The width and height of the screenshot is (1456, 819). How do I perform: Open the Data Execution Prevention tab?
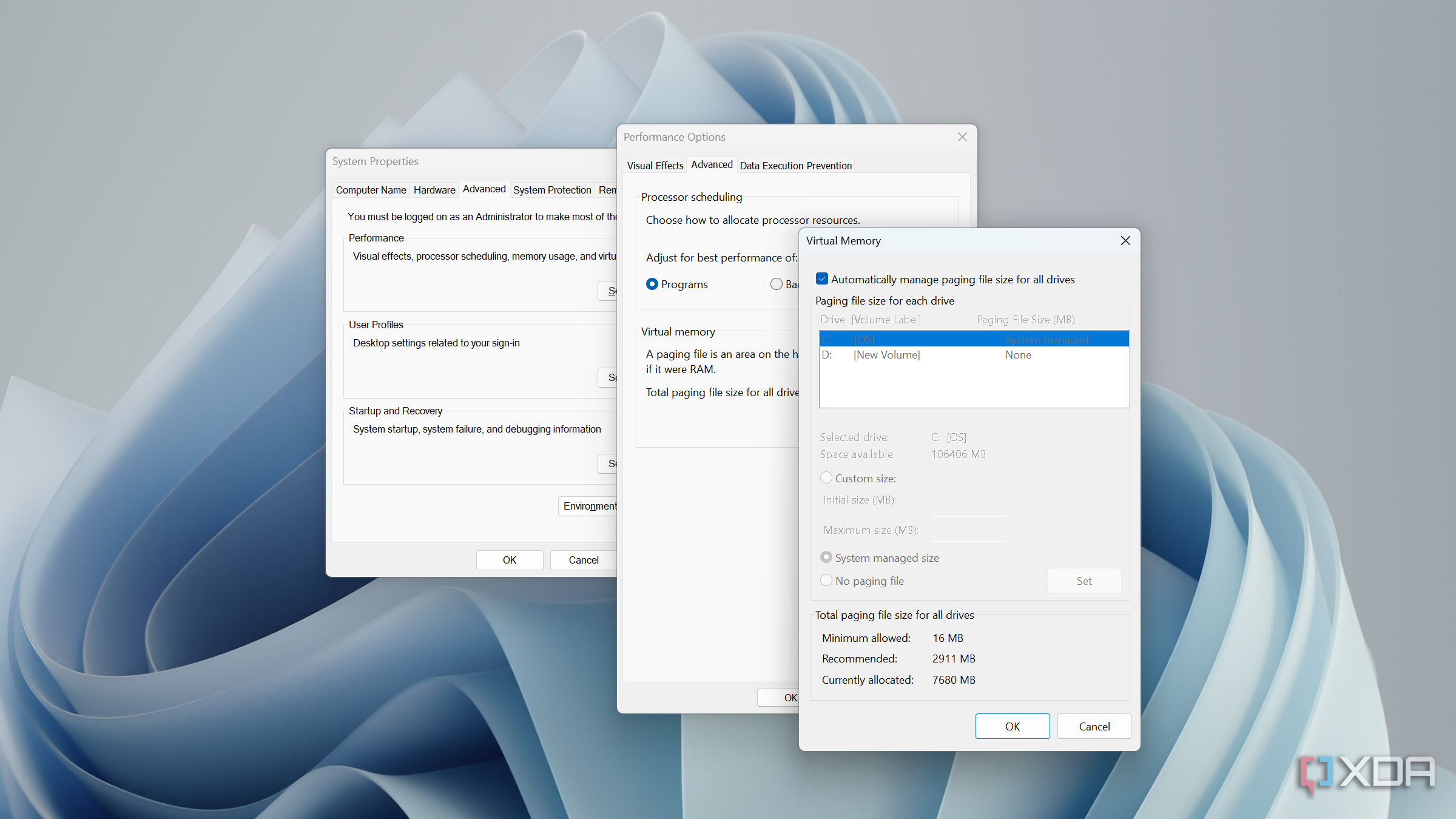click(x=796, y=166)
